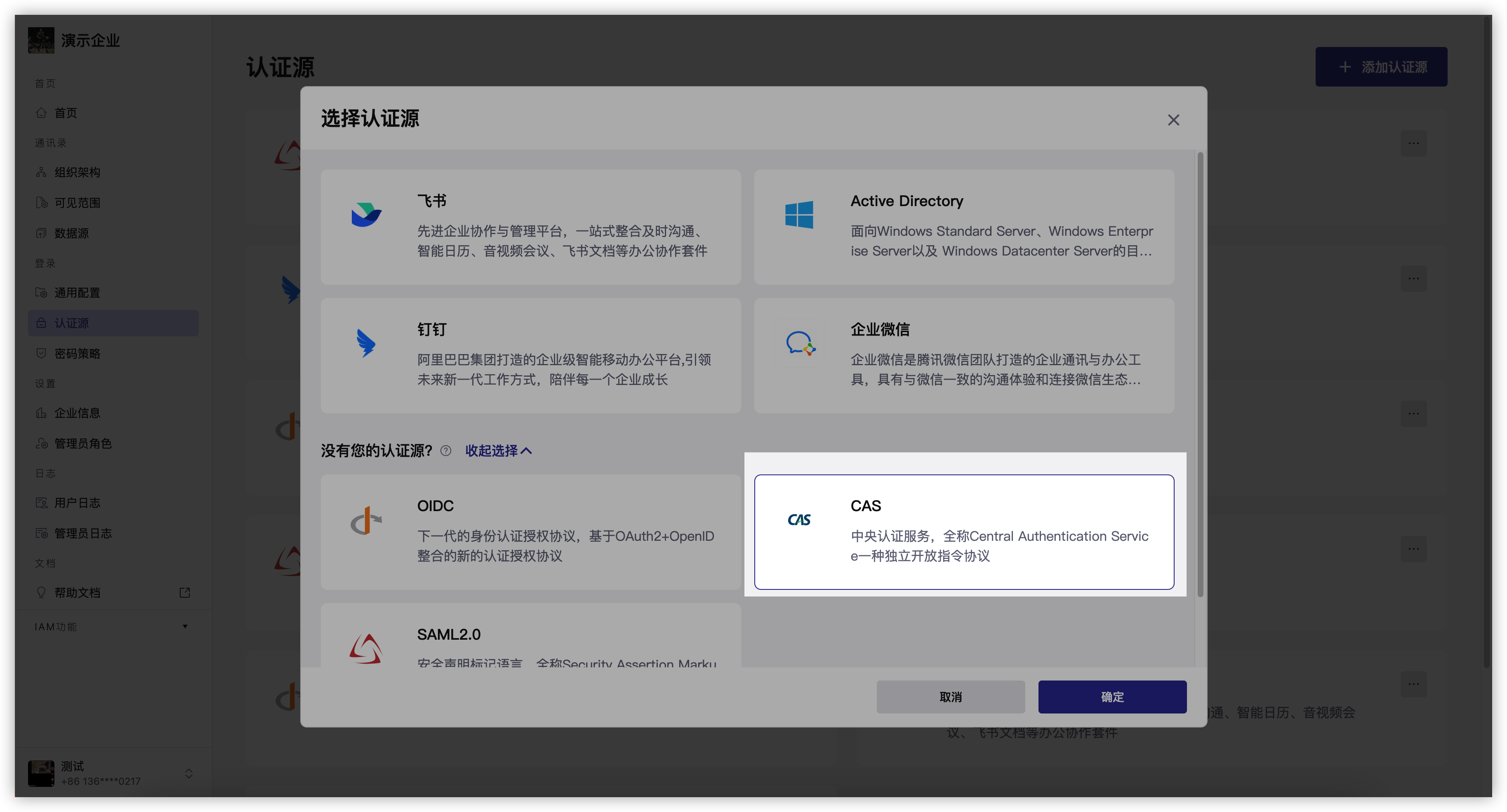Click the external link icon beside 帮助文档
This screenshot has height=812, width=1507.
coord(185,592)
